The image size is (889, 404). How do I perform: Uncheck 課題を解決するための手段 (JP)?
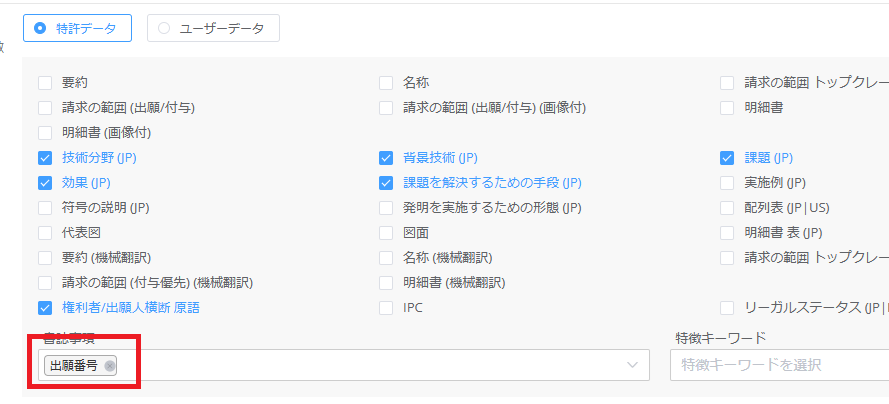click(386, 183)
